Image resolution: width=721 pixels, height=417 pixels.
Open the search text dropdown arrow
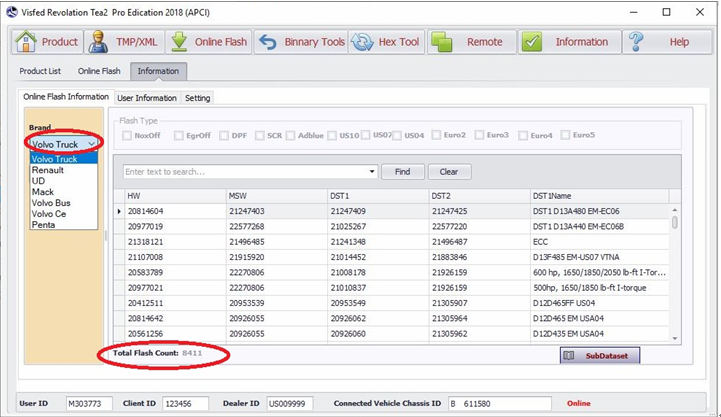pyautogui.click(x=372, y=171)
